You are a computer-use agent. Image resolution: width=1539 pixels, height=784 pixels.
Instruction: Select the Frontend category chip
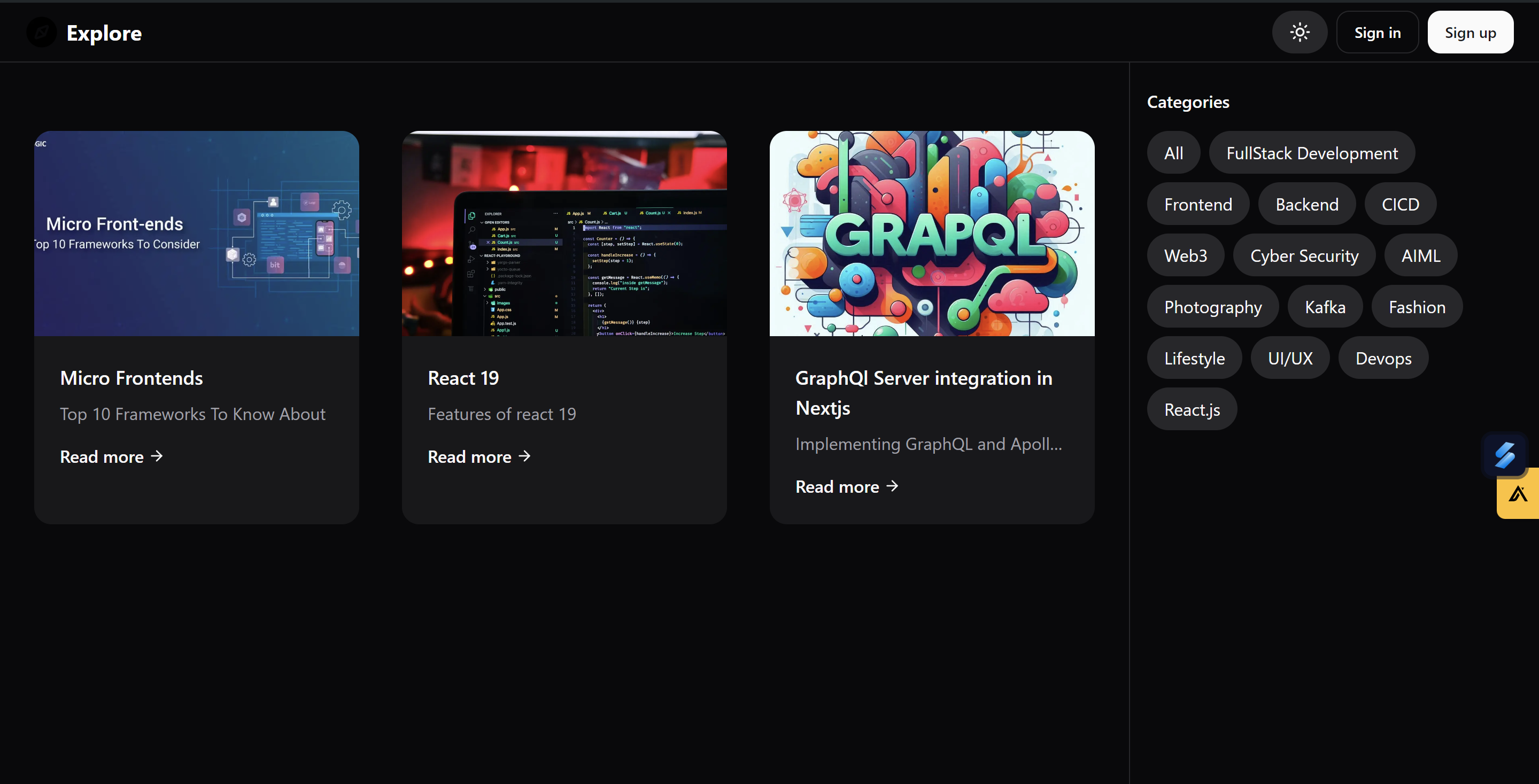pos(1198,205)
